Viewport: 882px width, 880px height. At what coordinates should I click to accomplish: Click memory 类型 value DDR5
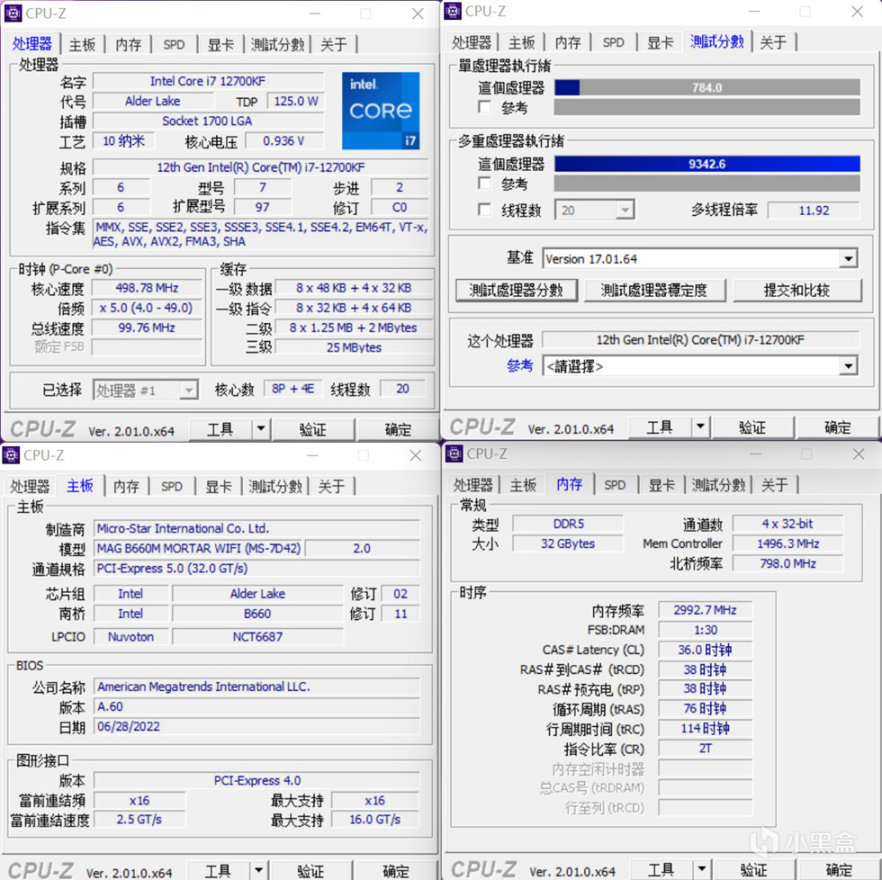pyautogui.click(x=568, y=524)
